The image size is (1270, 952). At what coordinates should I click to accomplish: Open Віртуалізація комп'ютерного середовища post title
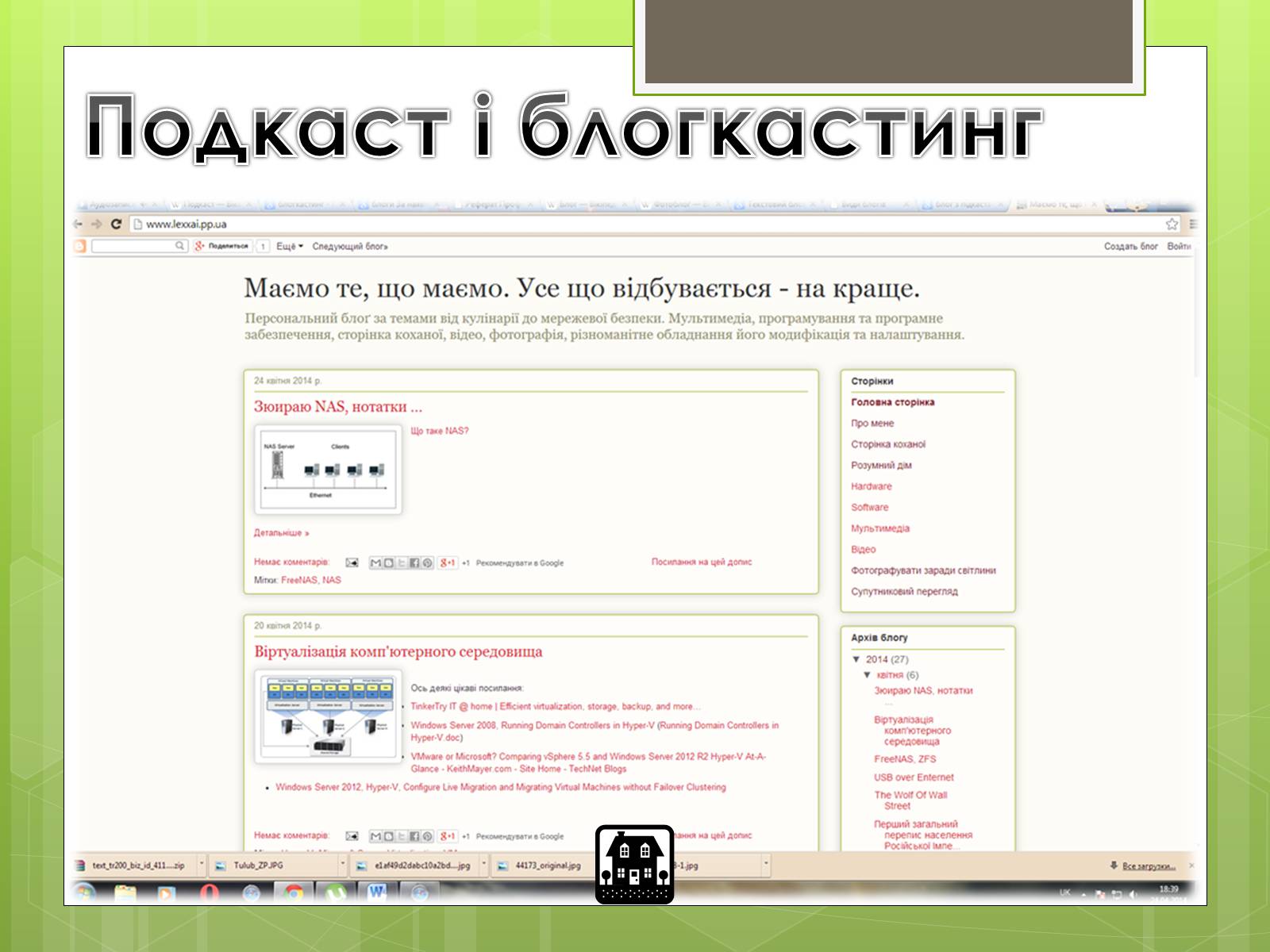coord(398,651)
